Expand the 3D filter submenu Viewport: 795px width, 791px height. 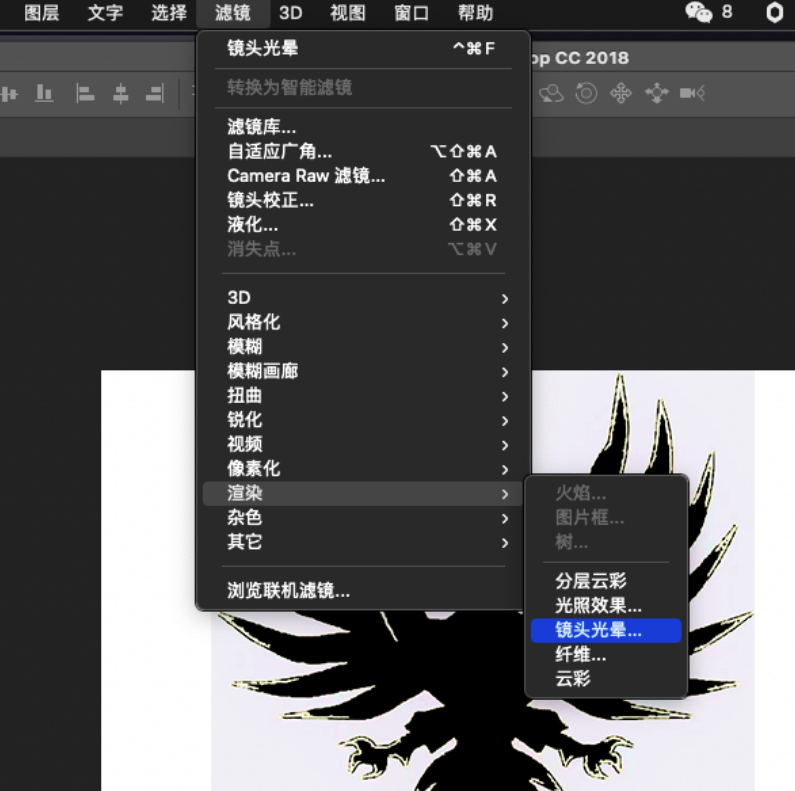[x=363, y=298]
